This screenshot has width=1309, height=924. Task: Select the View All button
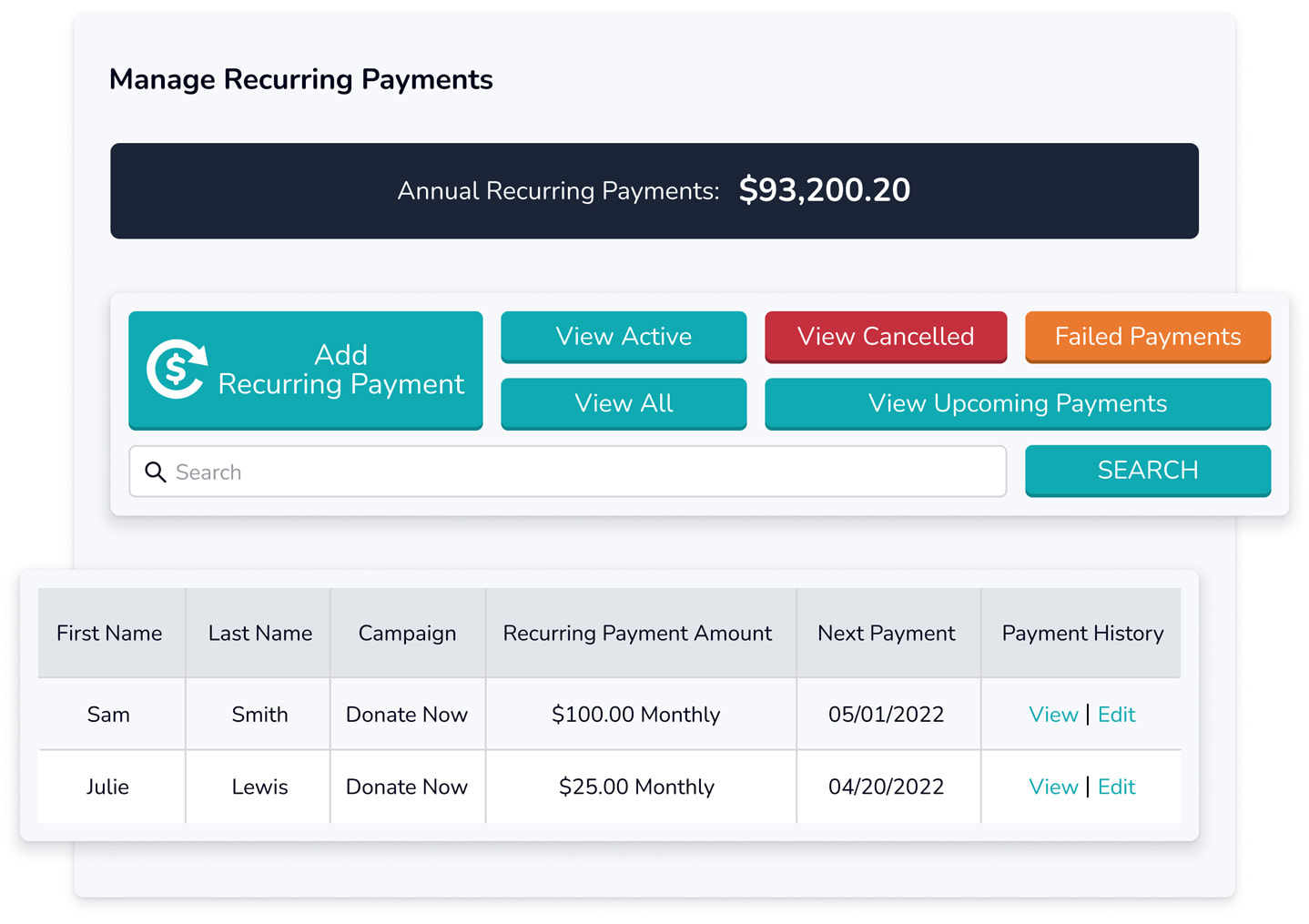624,403
